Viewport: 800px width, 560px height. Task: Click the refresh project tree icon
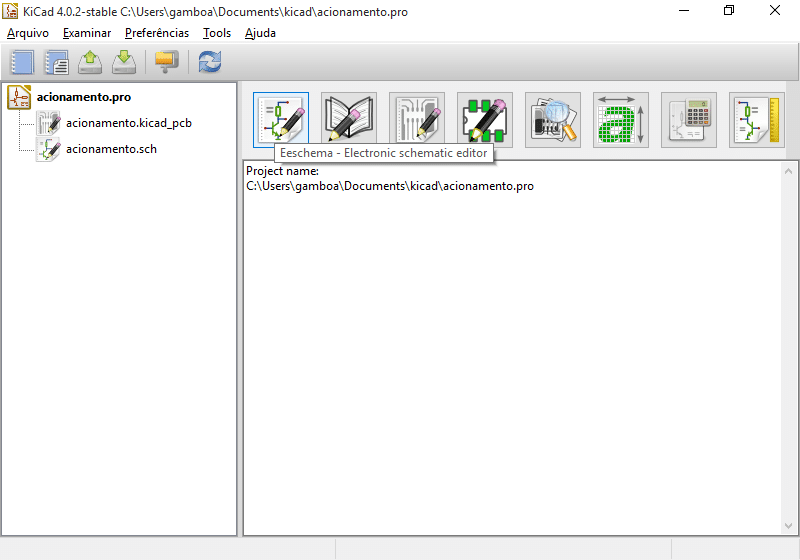click(210, 62)
